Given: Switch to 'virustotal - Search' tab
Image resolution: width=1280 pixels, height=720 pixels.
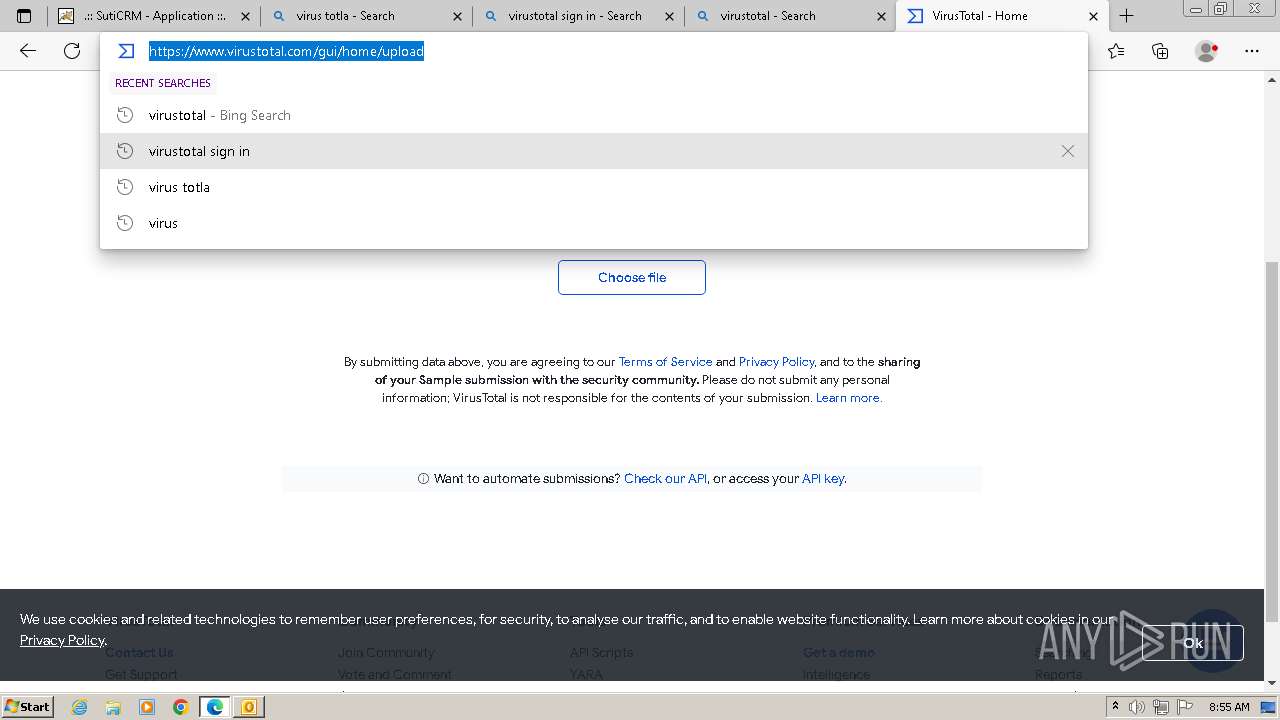Looking at the screenshot, I should click(789, 16).
